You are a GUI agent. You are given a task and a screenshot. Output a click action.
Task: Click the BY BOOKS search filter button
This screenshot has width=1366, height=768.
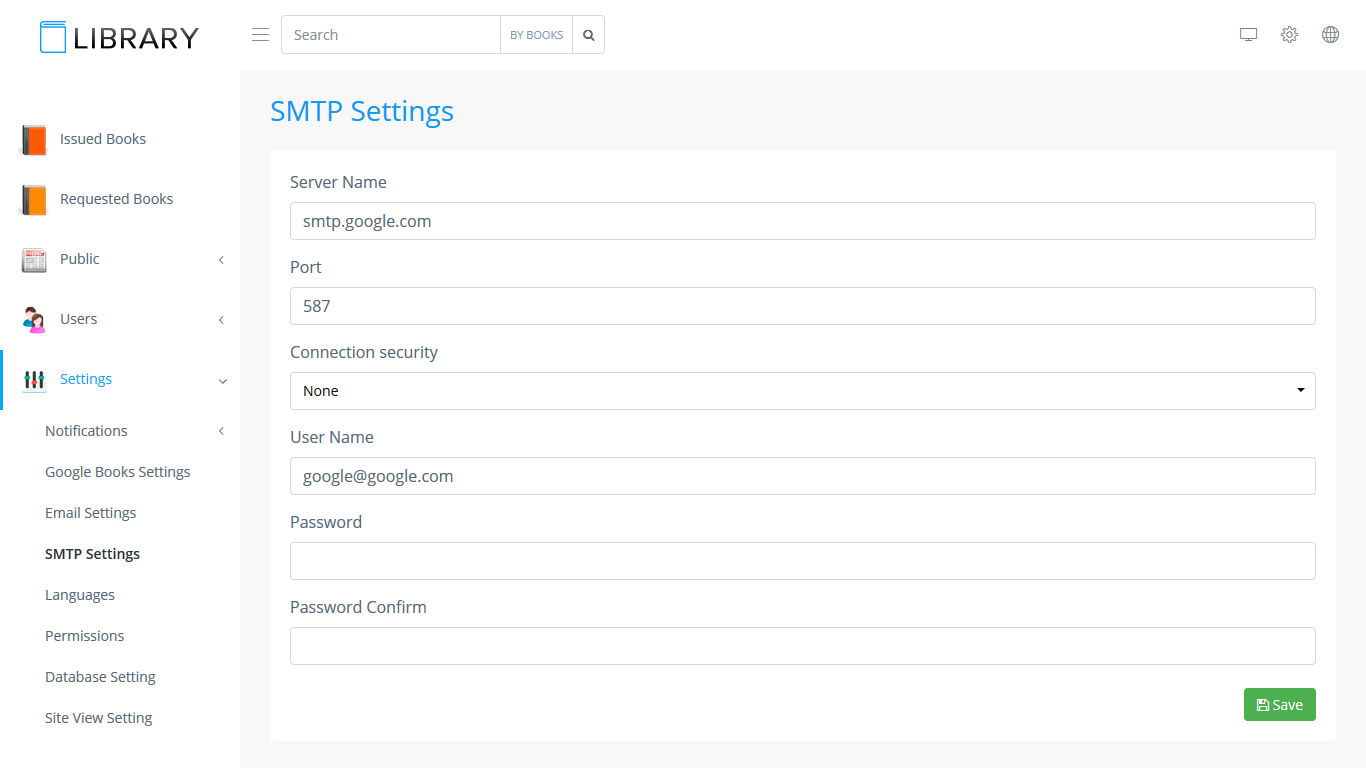[x=536, y=35]
